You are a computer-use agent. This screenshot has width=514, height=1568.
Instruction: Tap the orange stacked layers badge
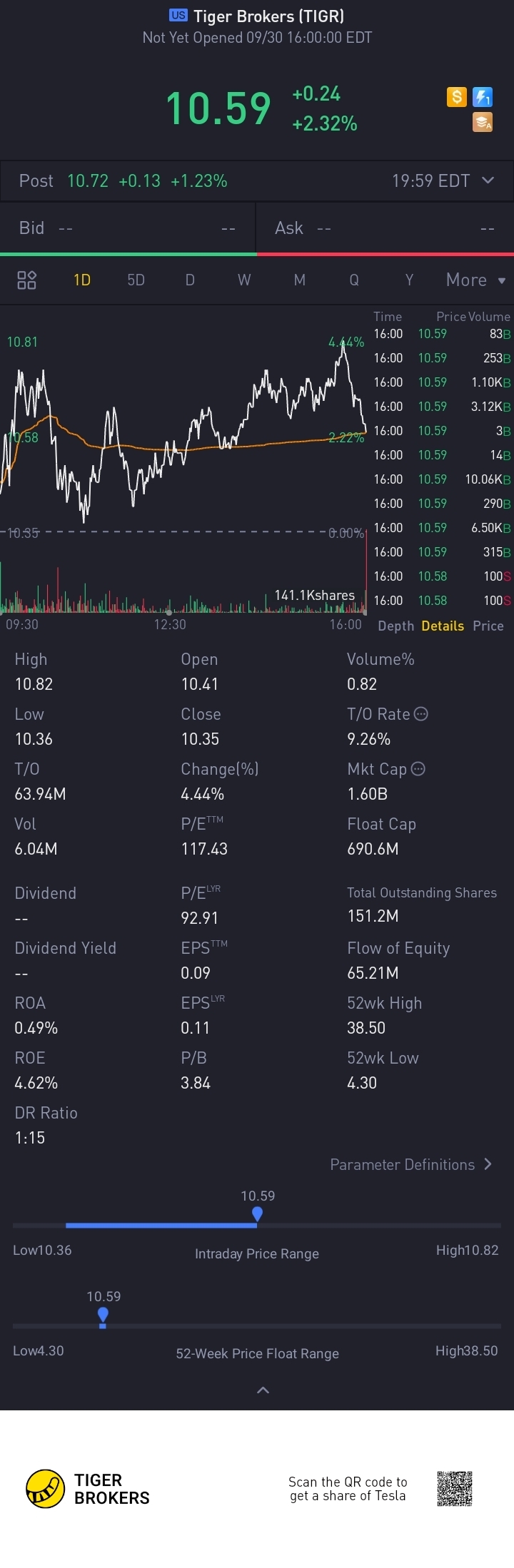(483, 123)
